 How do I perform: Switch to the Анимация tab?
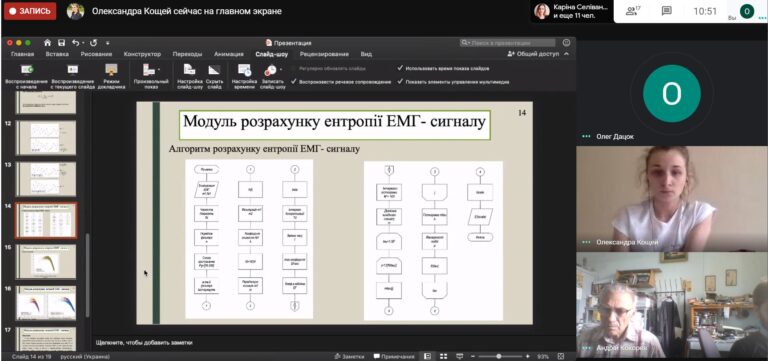229,54
